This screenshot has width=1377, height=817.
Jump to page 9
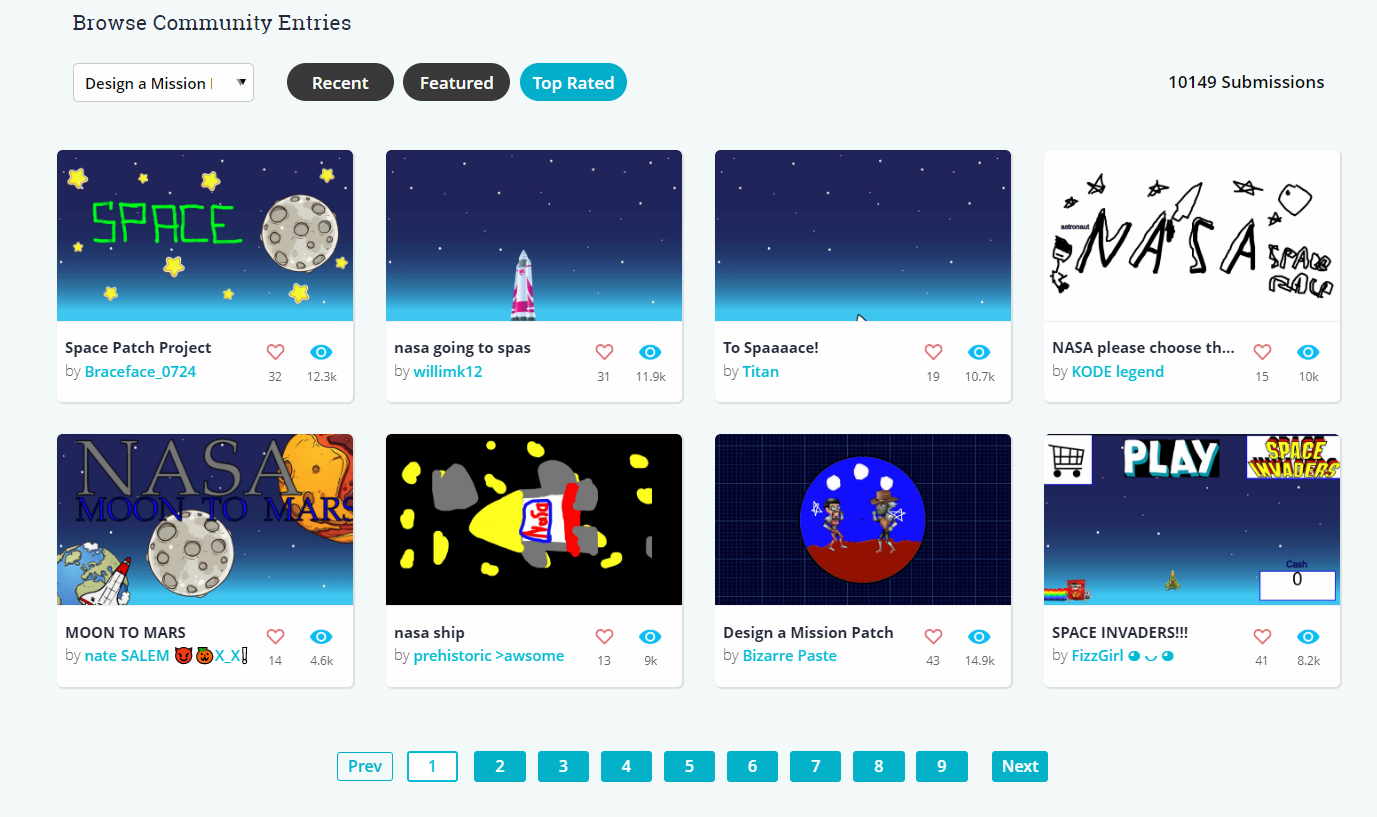pos(942,766)
